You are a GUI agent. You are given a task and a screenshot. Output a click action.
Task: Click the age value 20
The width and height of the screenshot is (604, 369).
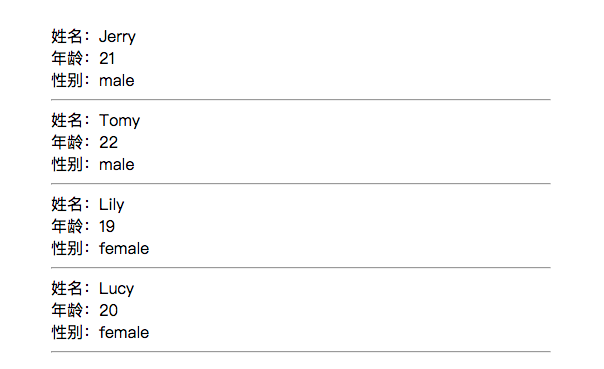coord(108,310)
